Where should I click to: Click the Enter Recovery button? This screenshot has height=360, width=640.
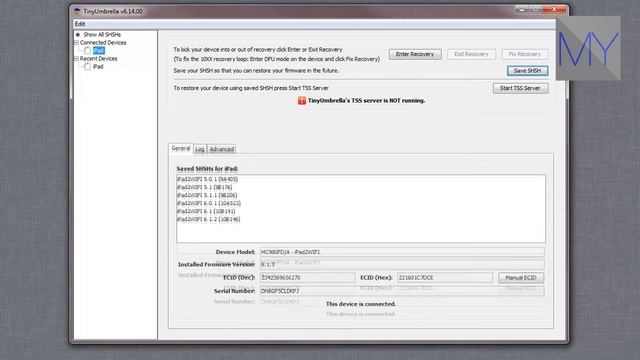click(415, 54)
